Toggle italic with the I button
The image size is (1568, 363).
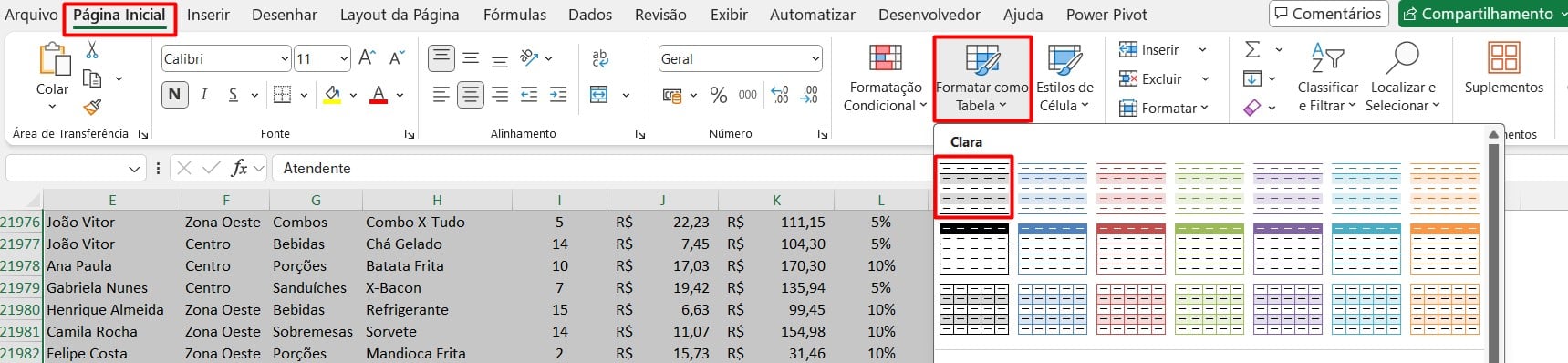click(x=203, y=94)
